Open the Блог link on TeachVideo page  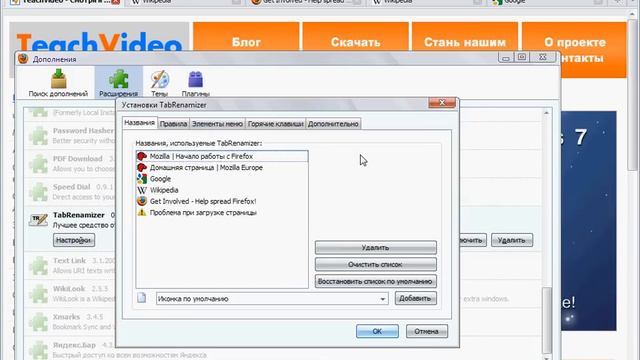[x=246, y=42]
